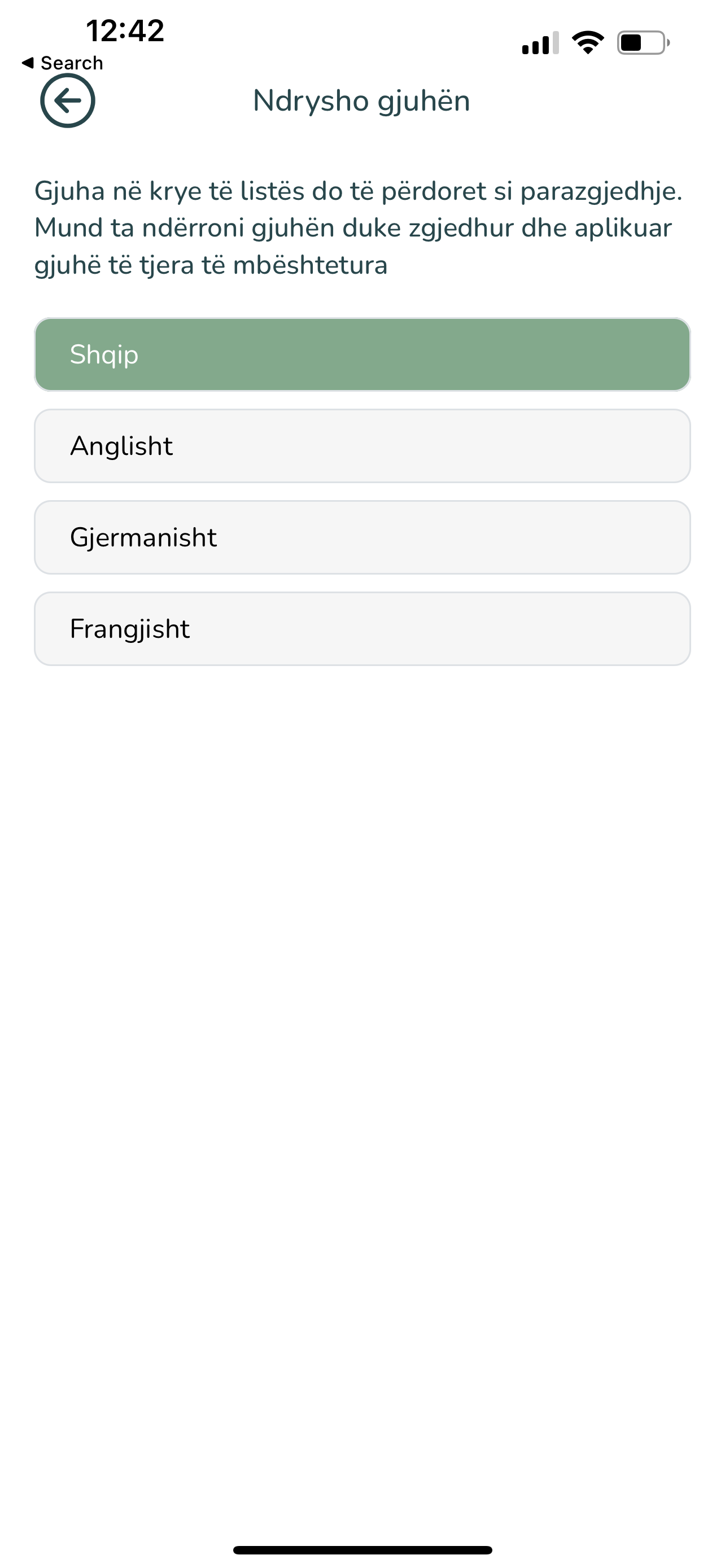
Task: Click the Frangjisht label text
Action: point(130,629)
